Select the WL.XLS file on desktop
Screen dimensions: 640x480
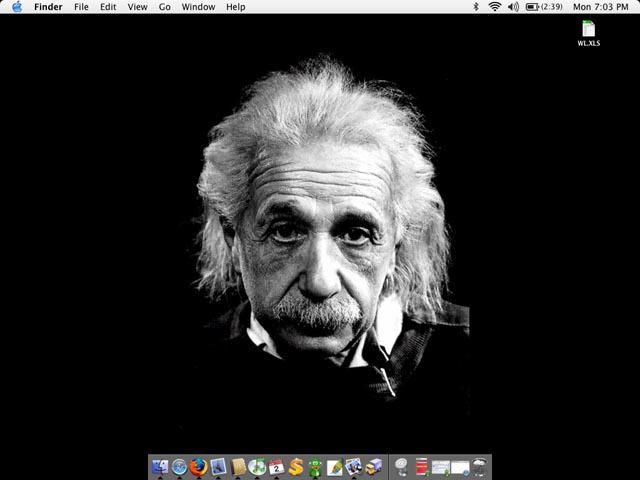click(x=589, y=33)
